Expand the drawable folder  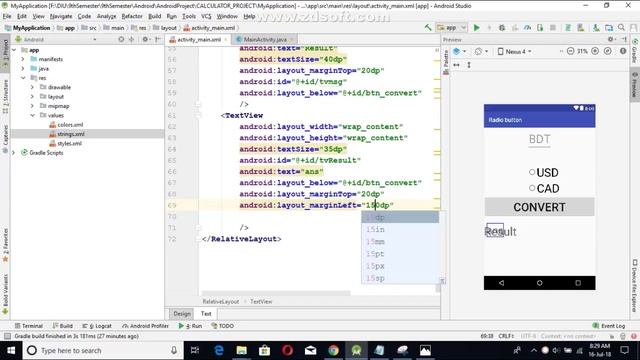(x=32, y=87)
